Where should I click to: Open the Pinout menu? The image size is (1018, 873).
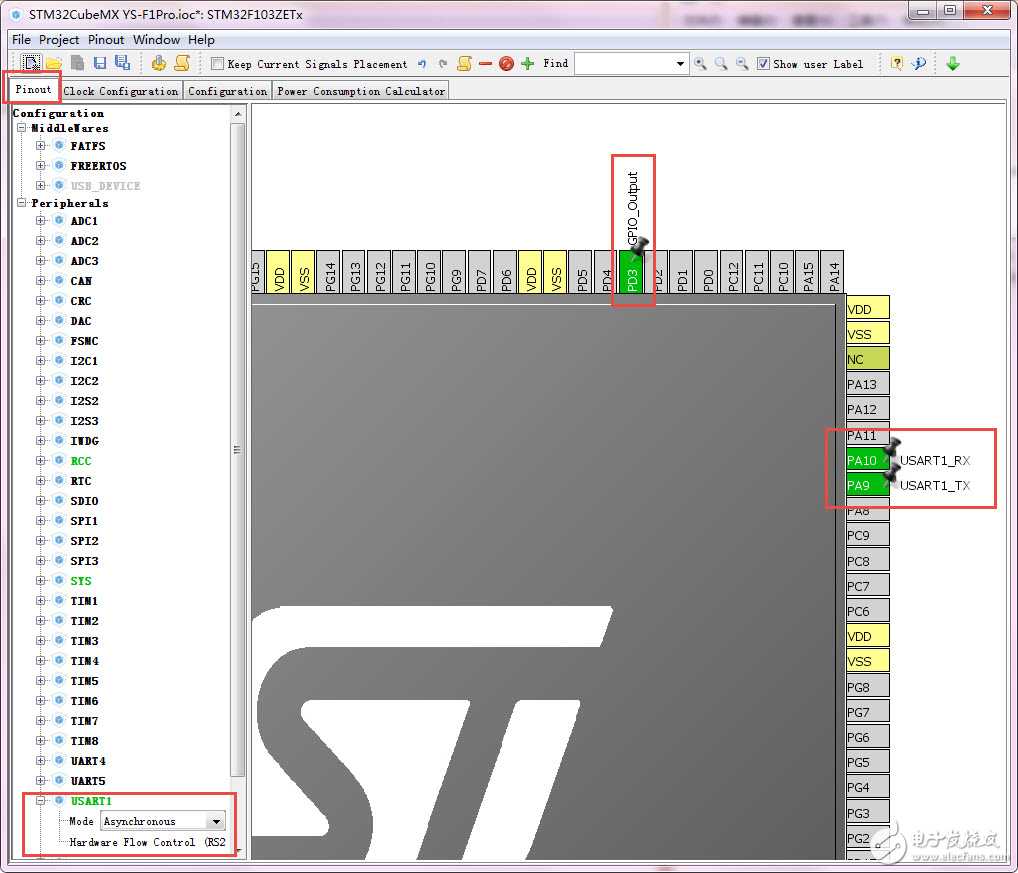(x=106, y=40)
